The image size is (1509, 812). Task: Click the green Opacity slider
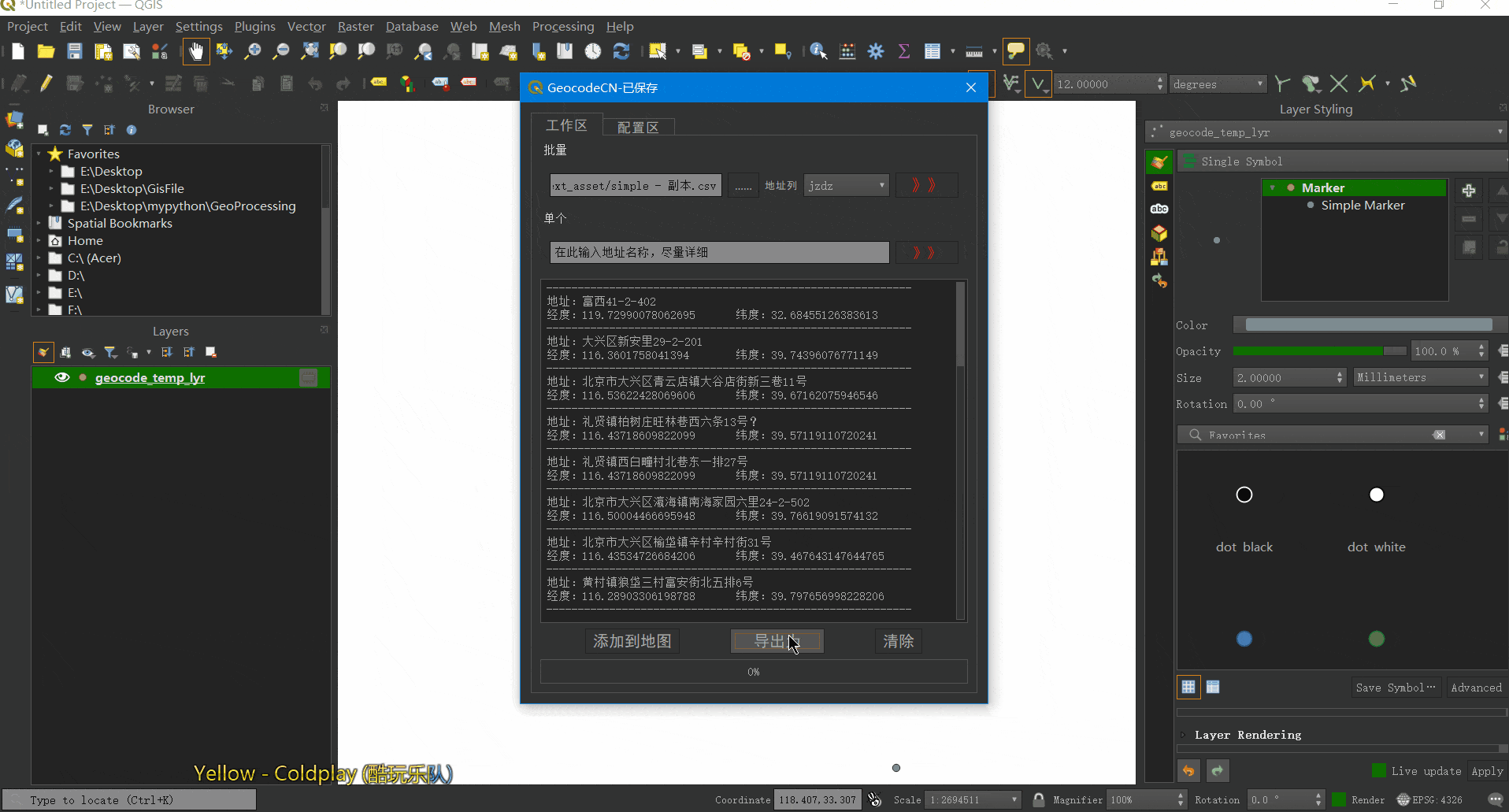[1319, 351]
